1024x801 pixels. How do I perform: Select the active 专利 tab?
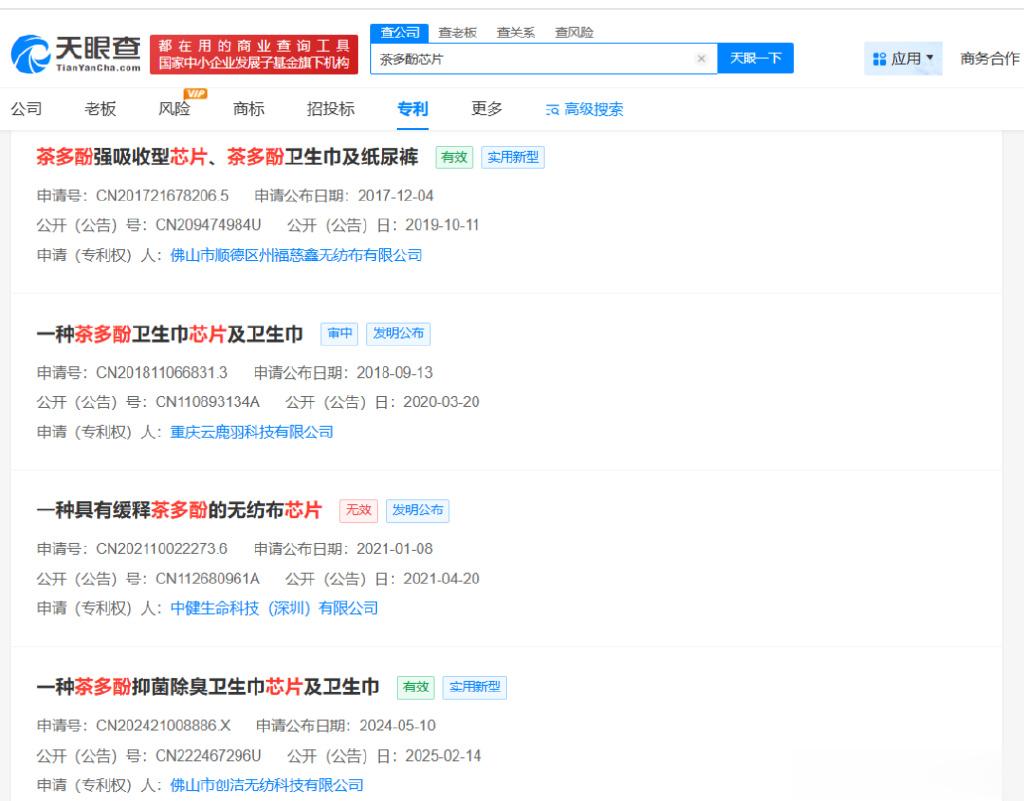click(x=413, y=108)
